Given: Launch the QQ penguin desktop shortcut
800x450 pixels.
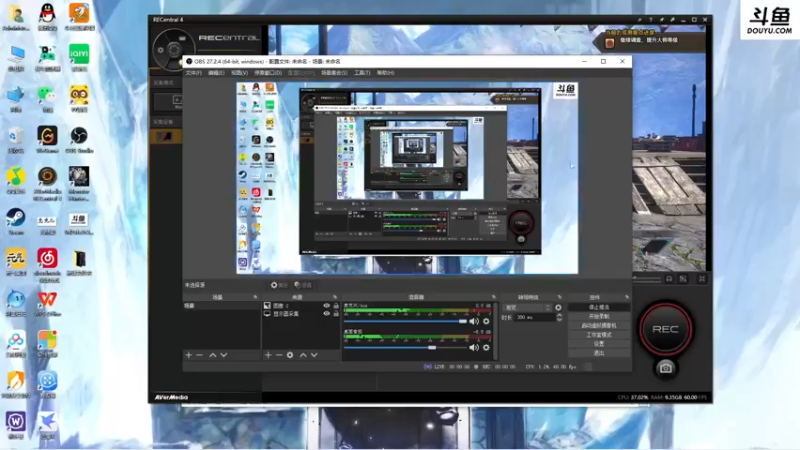Looking at the screenshot, I should (x=47, y=17).
